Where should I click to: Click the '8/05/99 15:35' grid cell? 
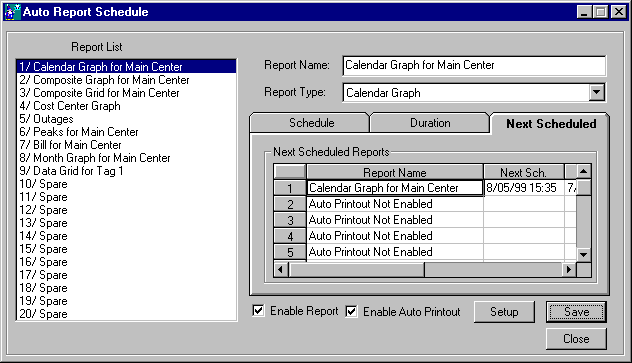point(524,188)
